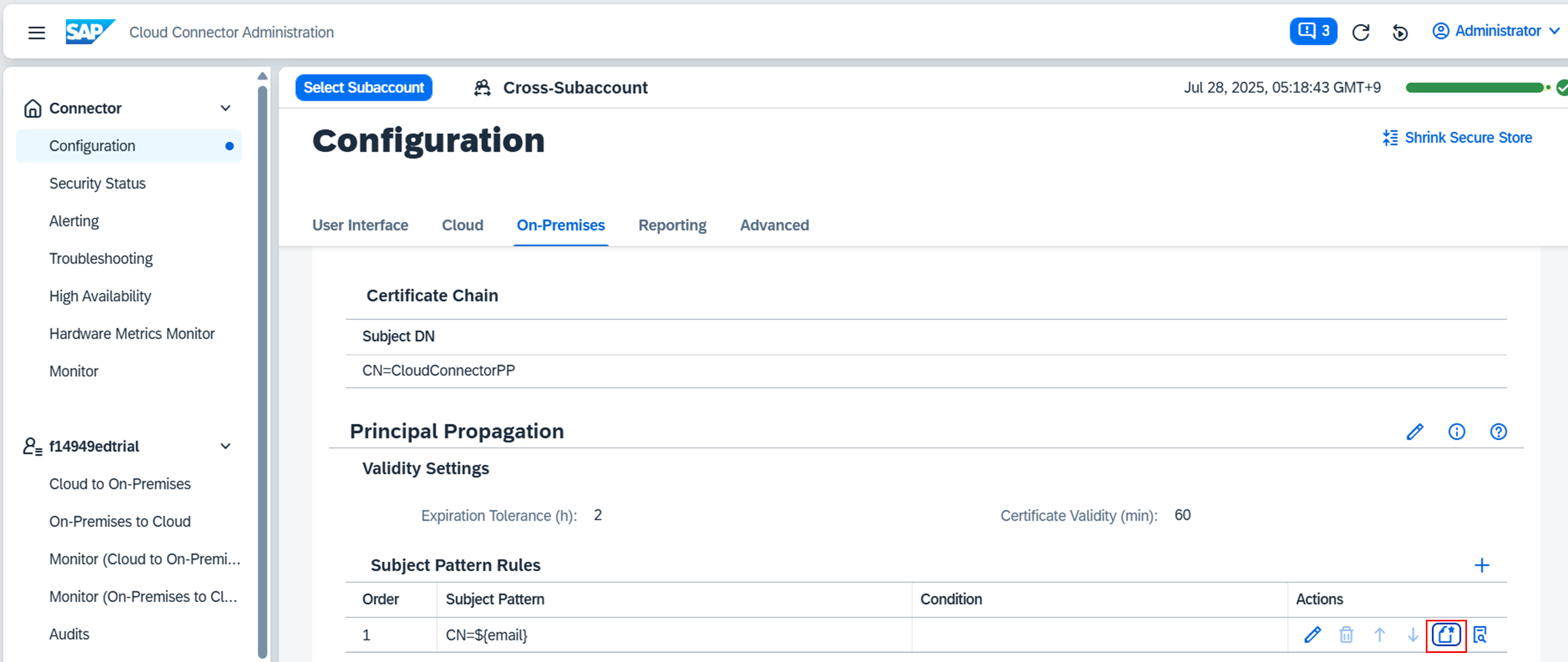Viewport: 1568px width, 662px height.
Task: Click the Shrink Secure Store link
Action: click(1457, 137)
